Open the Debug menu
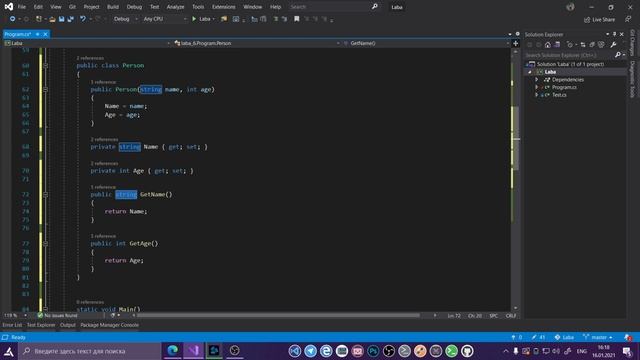Viewport: 640px width, 360px height. point(134,7)
